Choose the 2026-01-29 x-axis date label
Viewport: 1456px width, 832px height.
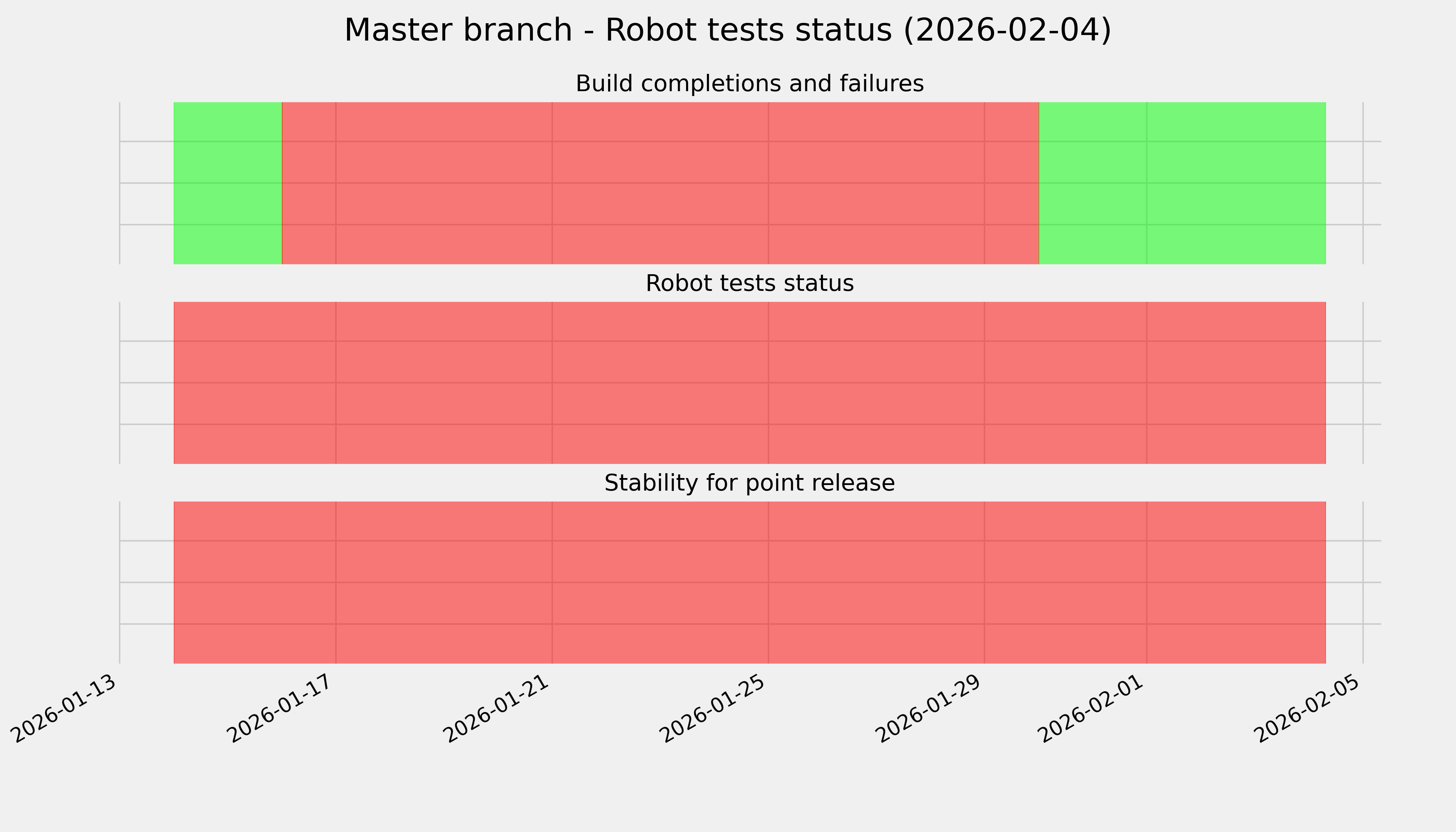[x=930, y=709]
